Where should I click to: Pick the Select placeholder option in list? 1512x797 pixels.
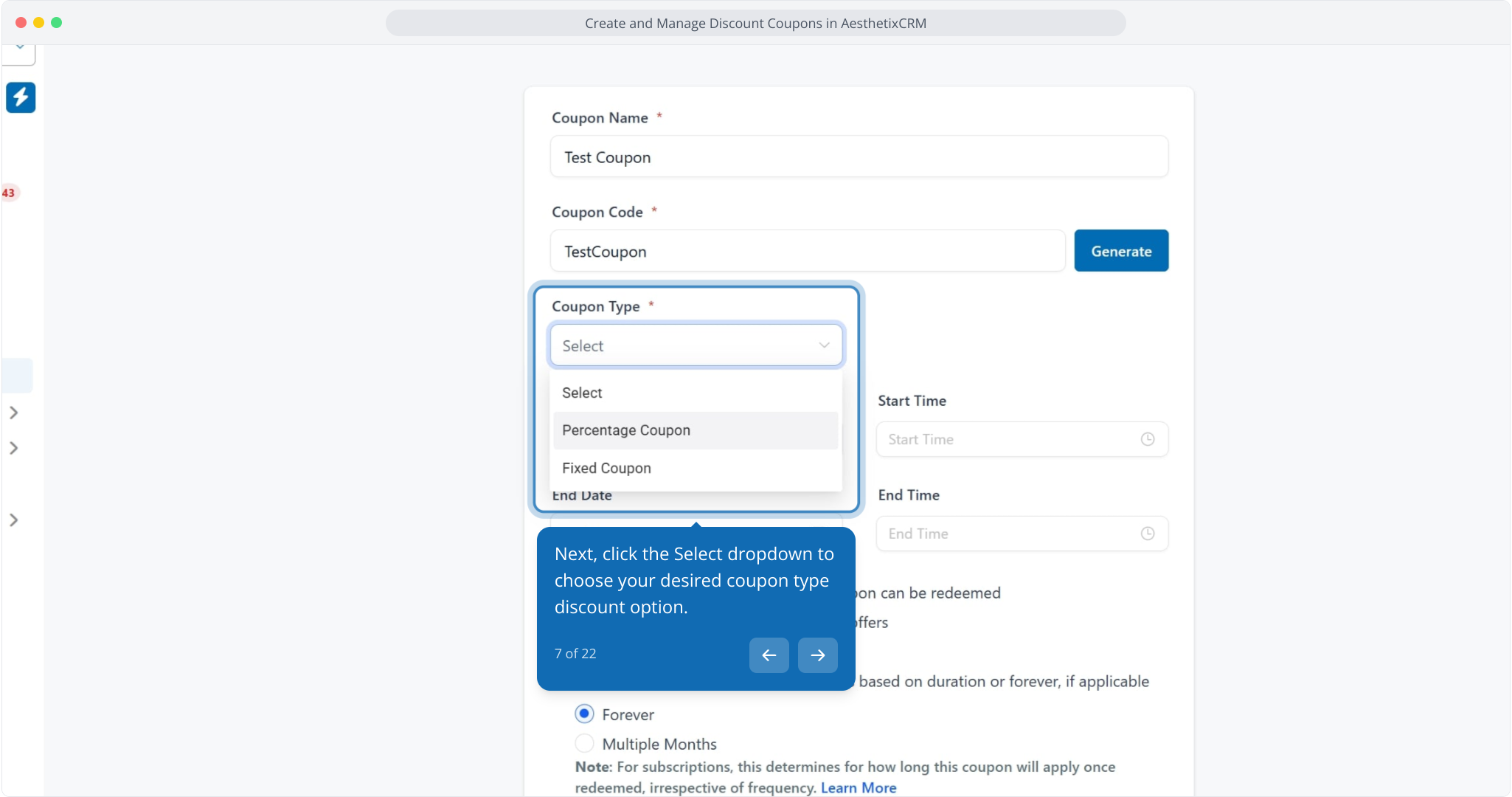tap(582, 393)
